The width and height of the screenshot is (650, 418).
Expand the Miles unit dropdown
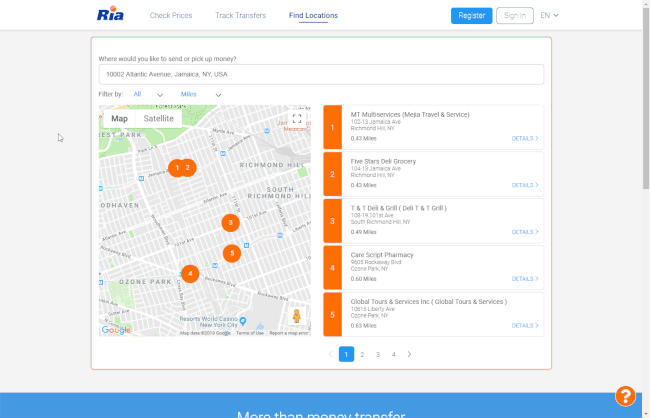[201, 95]
